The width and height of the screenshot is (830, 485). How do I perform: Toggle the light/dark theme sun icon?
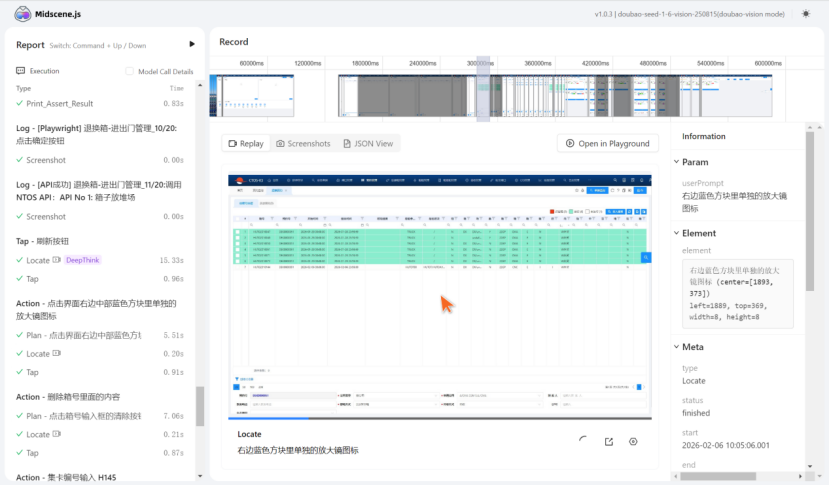click(806, 14)
